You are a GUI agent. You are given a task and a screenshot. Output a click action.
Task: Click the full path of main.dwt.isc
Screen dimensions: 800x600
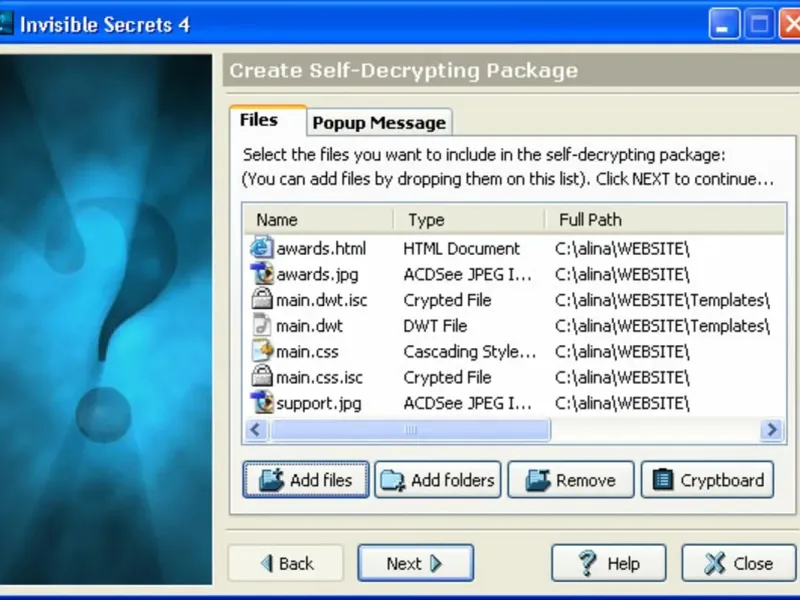(x=662, y=300)
